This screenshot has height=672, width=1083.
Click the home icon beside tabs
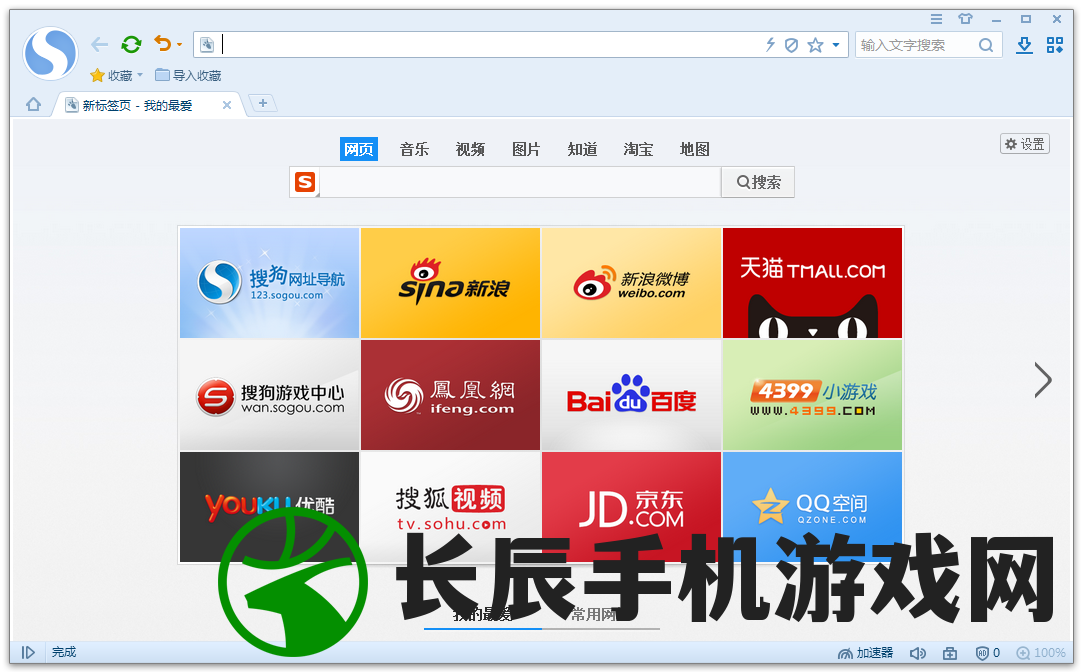33,104
